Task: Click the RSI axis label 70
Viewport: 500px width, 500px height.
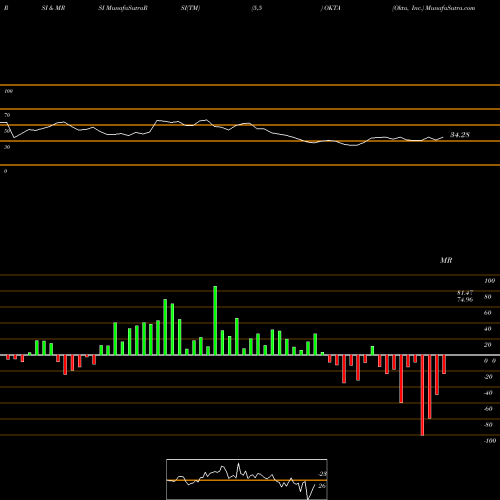Action: coord(7,115)
